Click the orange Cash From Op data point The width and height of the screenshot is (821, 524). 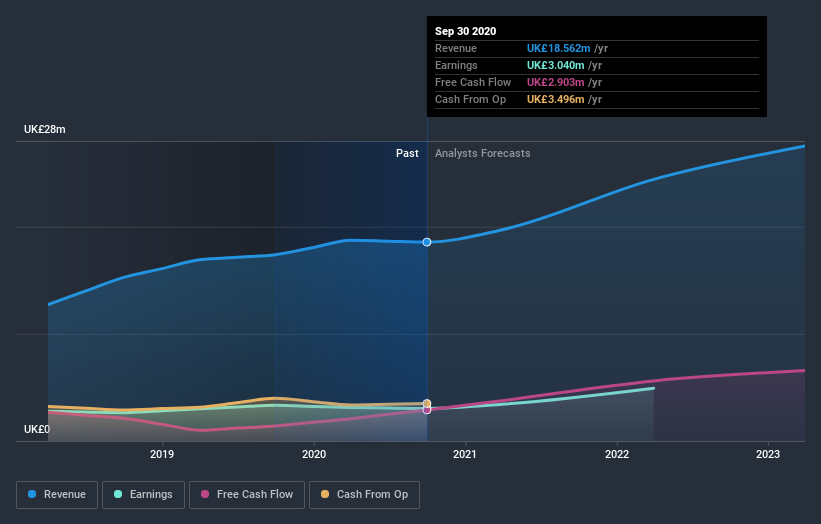(427, 403)
